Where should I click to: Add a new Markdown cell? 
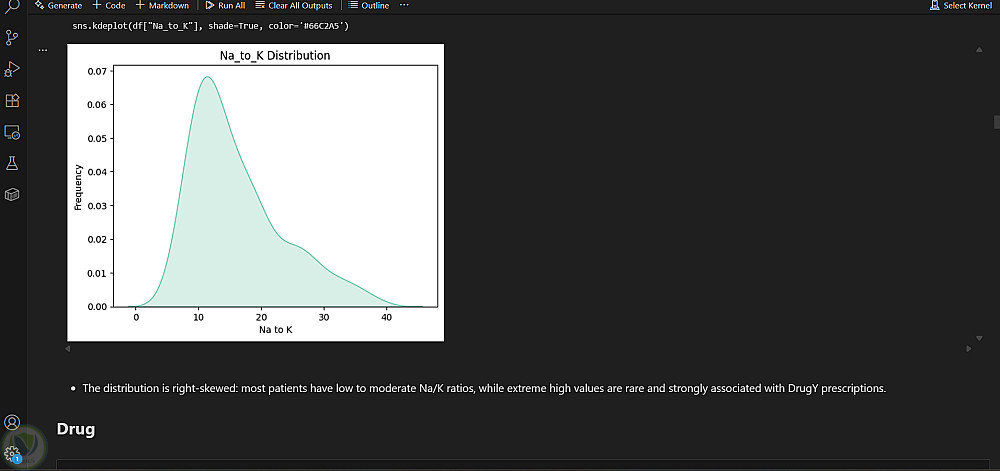[162, 6]
